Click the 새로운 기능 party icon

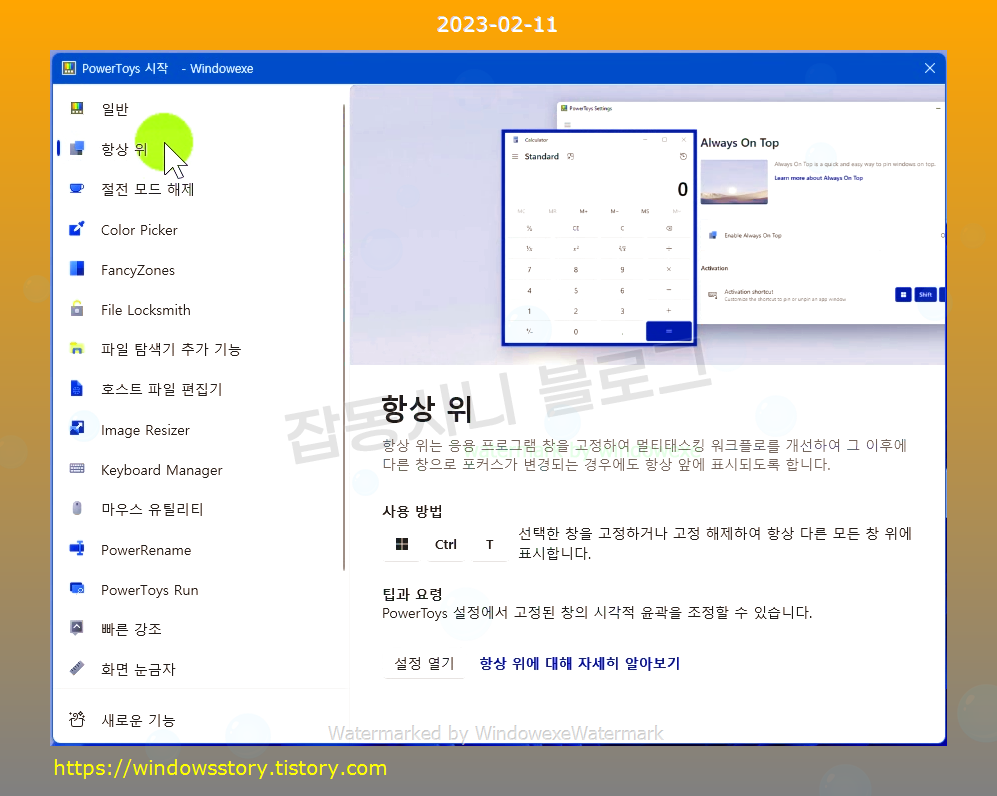pos(77,719)
